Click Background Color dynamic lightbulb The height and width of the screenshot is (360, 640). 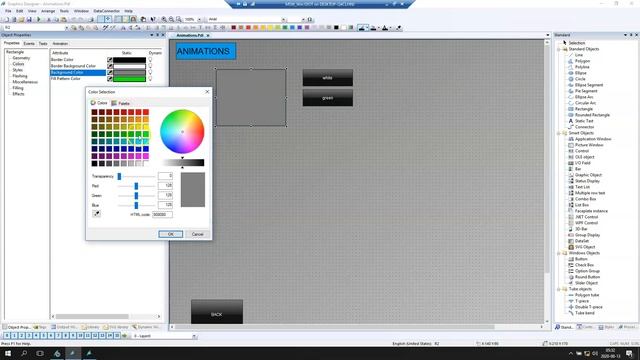pos(150,72)
